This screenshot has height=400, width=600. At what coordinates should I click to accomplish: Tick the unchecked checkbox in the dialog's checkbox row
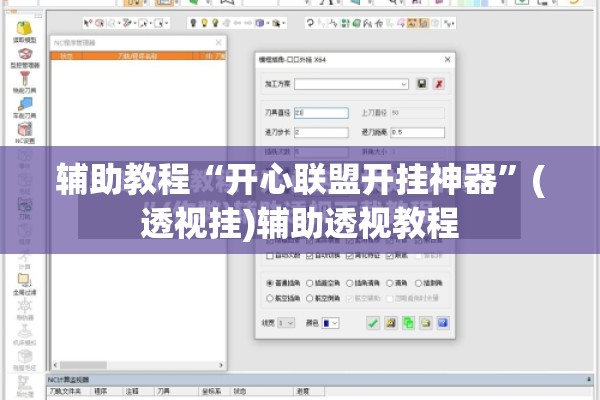[269, 256]
